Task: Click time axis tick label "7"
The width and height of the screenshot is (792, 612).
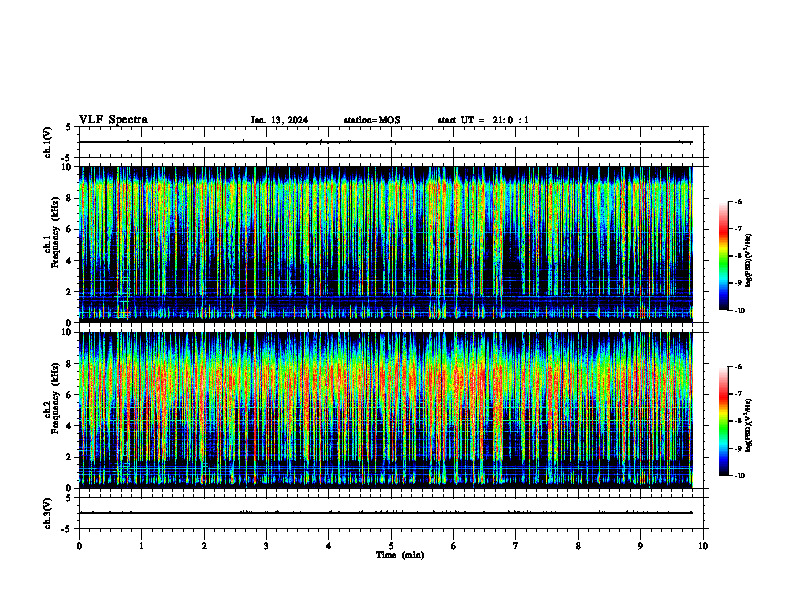Action: [516, 546]
